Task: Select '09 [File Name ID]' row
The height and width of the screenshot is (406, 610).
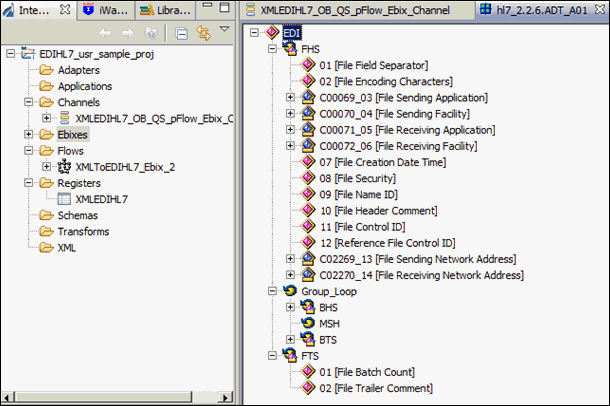Action: [x=358, y=194]
